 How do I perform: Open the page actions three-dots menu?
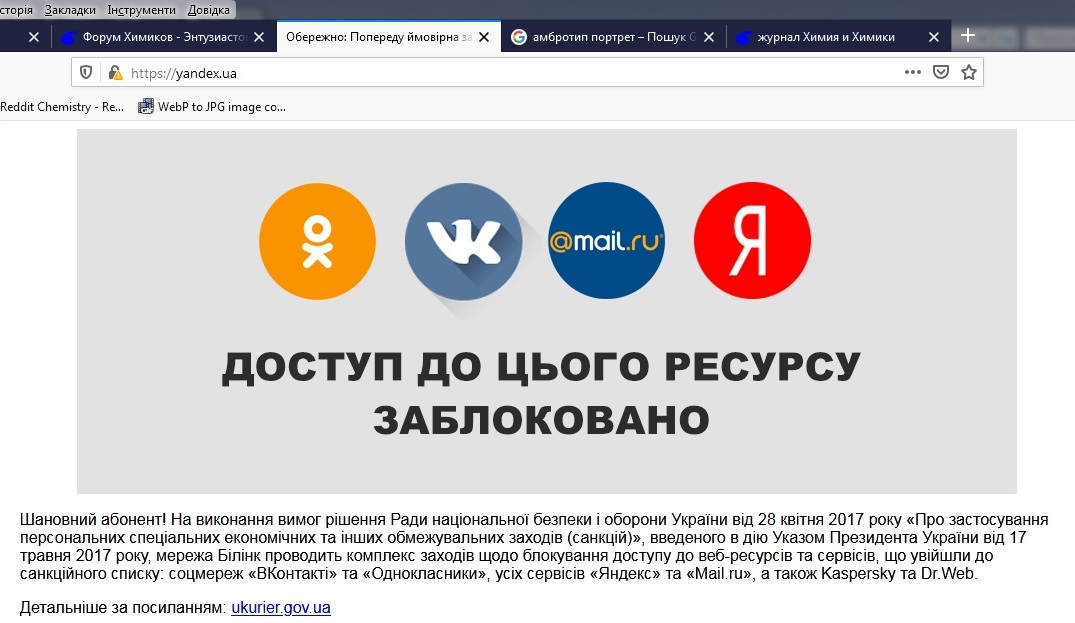tap(912, 72)
